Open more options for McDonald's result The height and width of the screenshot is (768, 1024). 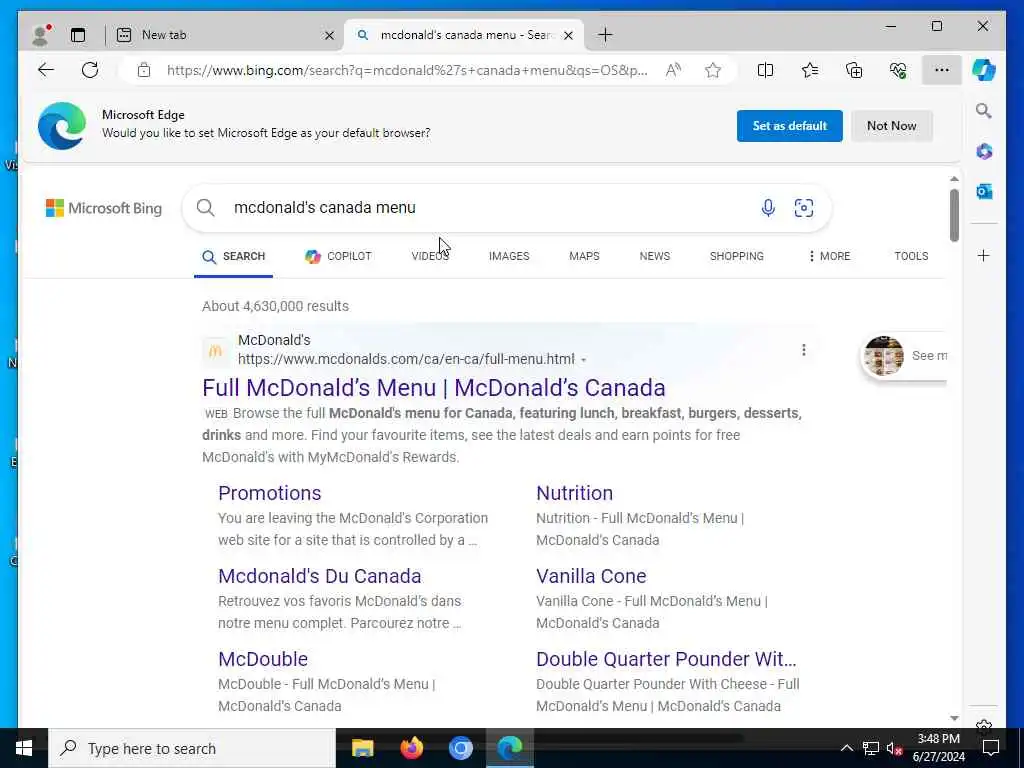(x=803, y=350)
